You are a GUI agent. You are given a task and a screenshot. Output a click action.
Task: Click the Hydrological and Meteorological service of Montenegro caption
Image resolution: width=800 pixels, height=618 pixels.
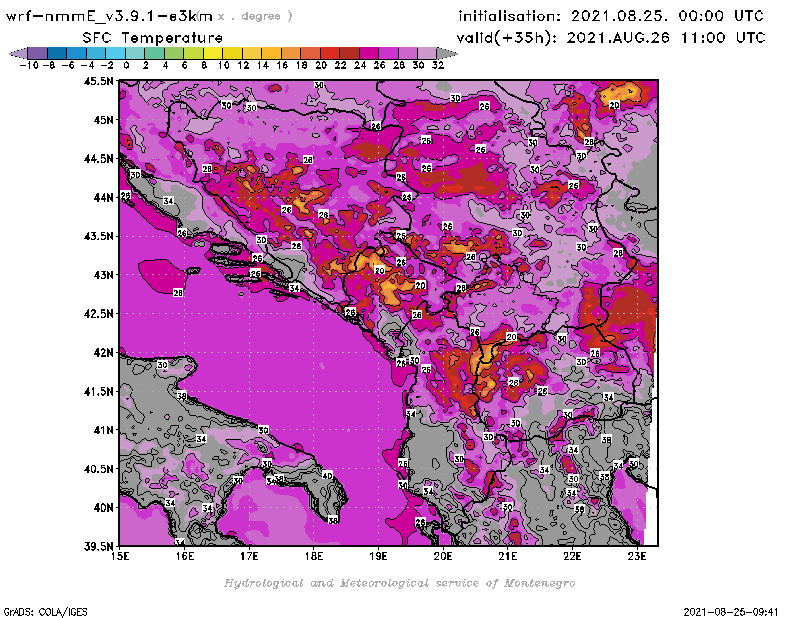point(399,583)
